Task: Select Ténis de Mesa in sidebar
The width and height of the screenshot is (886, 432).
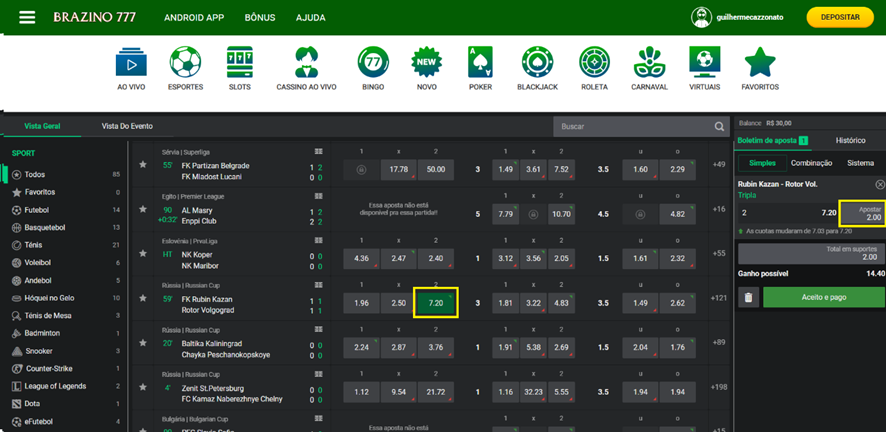Action: (x=65, y=316)
